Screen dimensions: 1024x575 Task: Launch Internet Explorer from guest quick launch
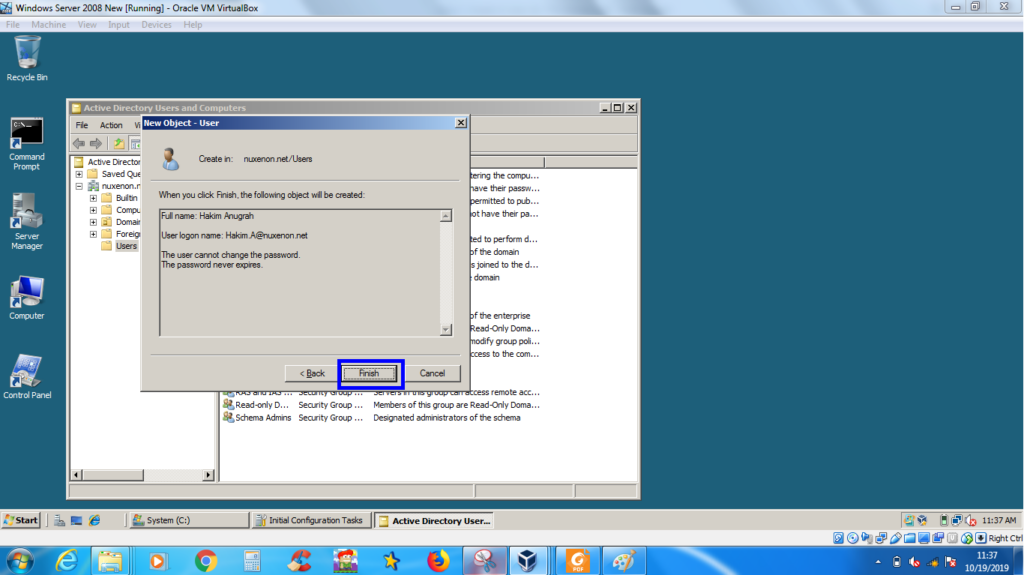pos(95,520)
